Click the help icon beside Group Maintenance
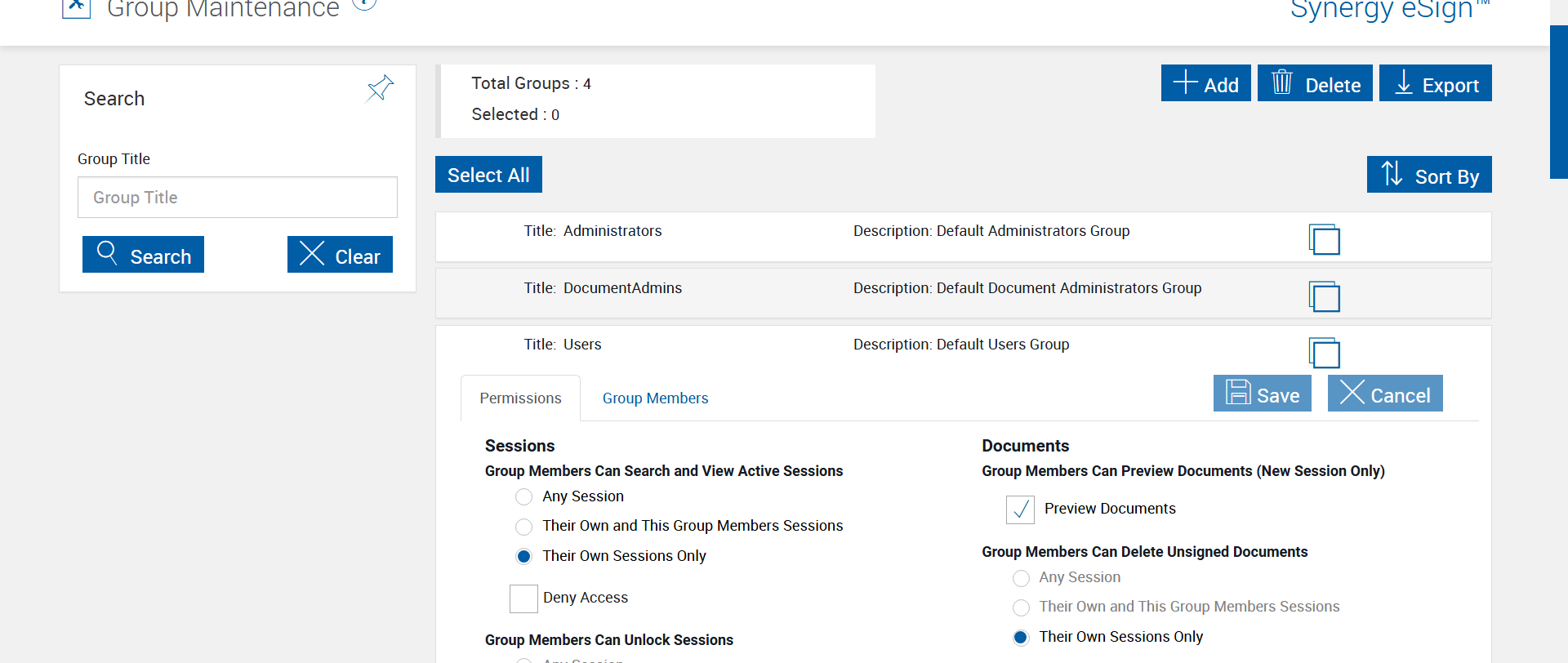The width and height of the screenshot is (1568, 663). (364, 3)
